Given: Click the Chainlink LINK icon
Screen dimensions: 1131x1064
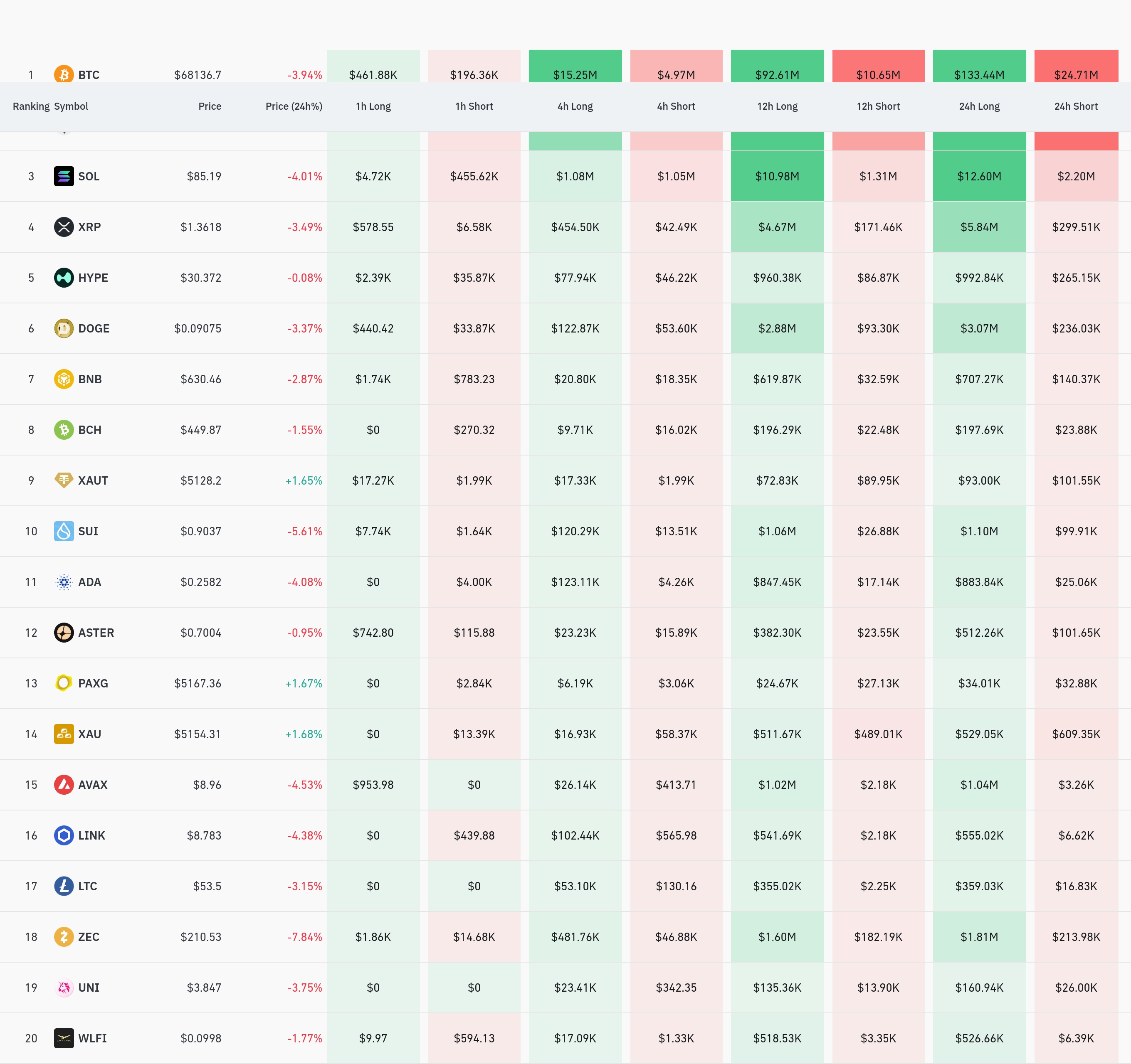Looking at the screenshot, I should coord(64,835).
